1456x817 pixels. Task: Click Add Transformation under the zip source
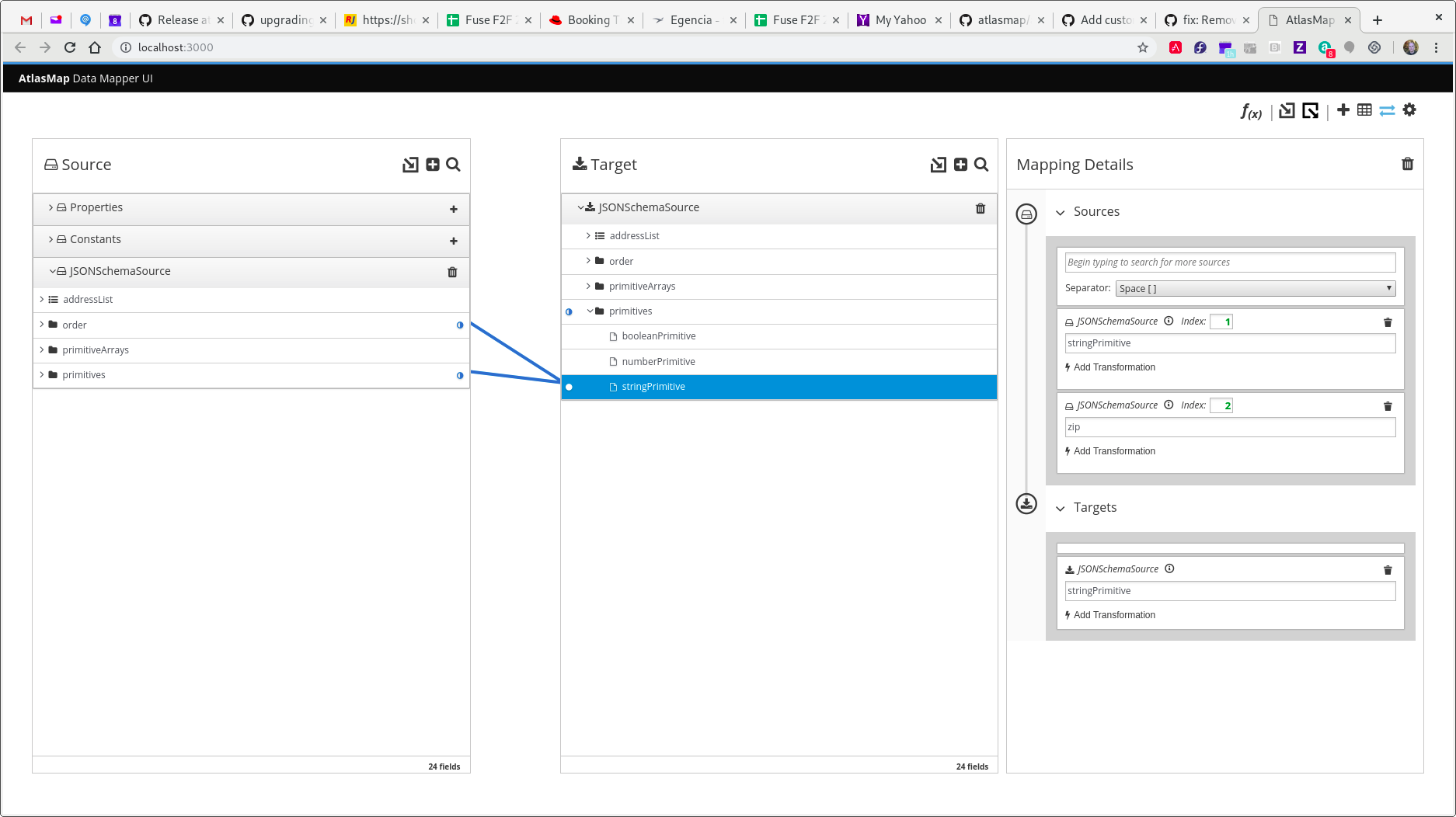pos(1114,450)
